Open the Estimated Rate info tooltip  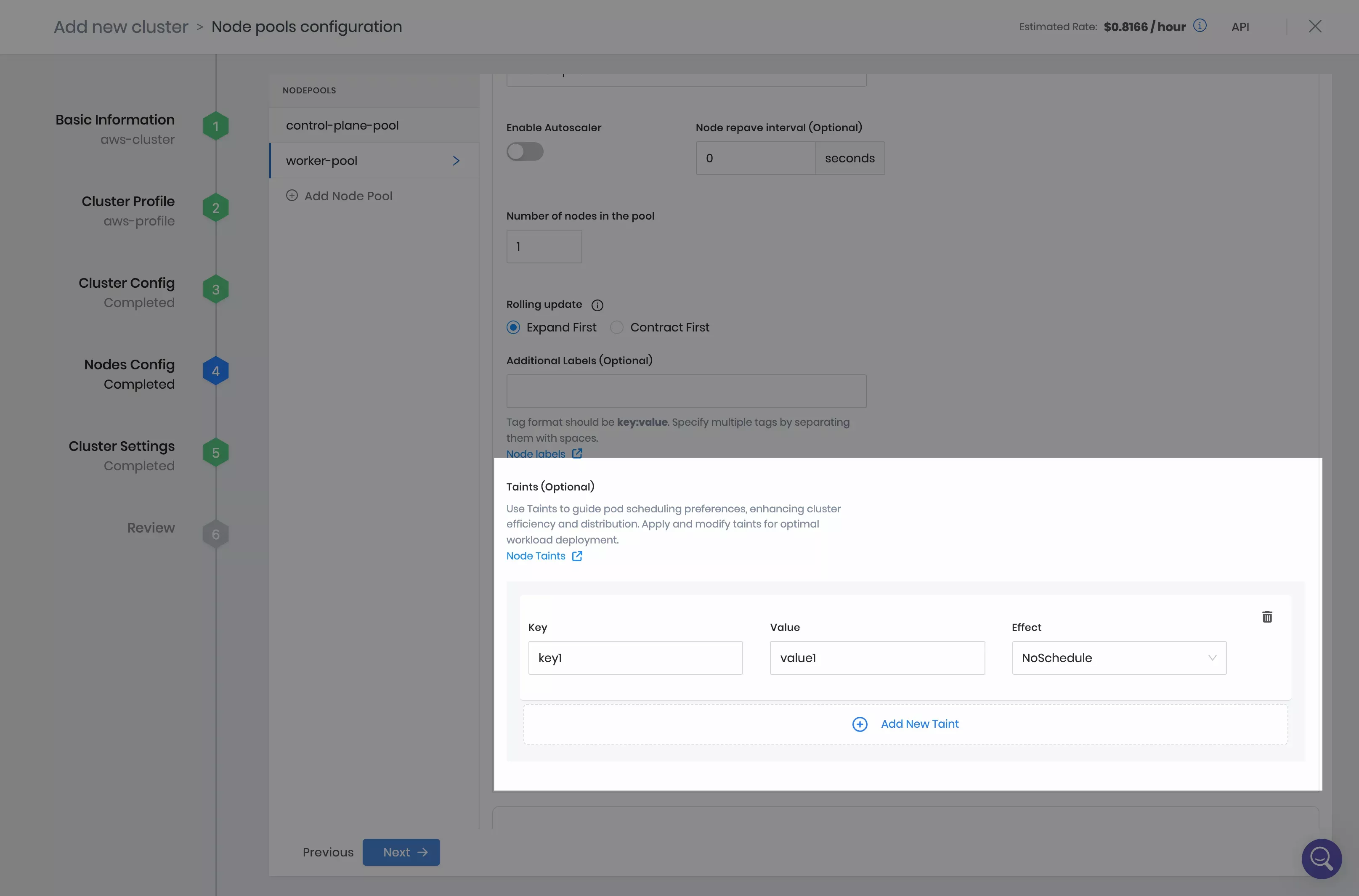[x=1200, y=26]
